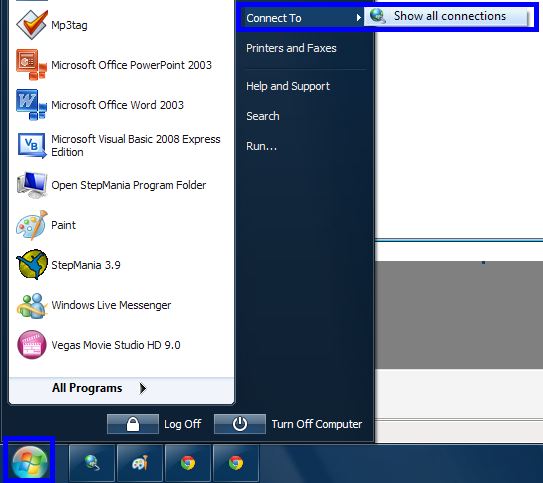Launch Microsoft Office PowerPoint 2003 icon
Screen dimensions: 543x483
point(32,65)
